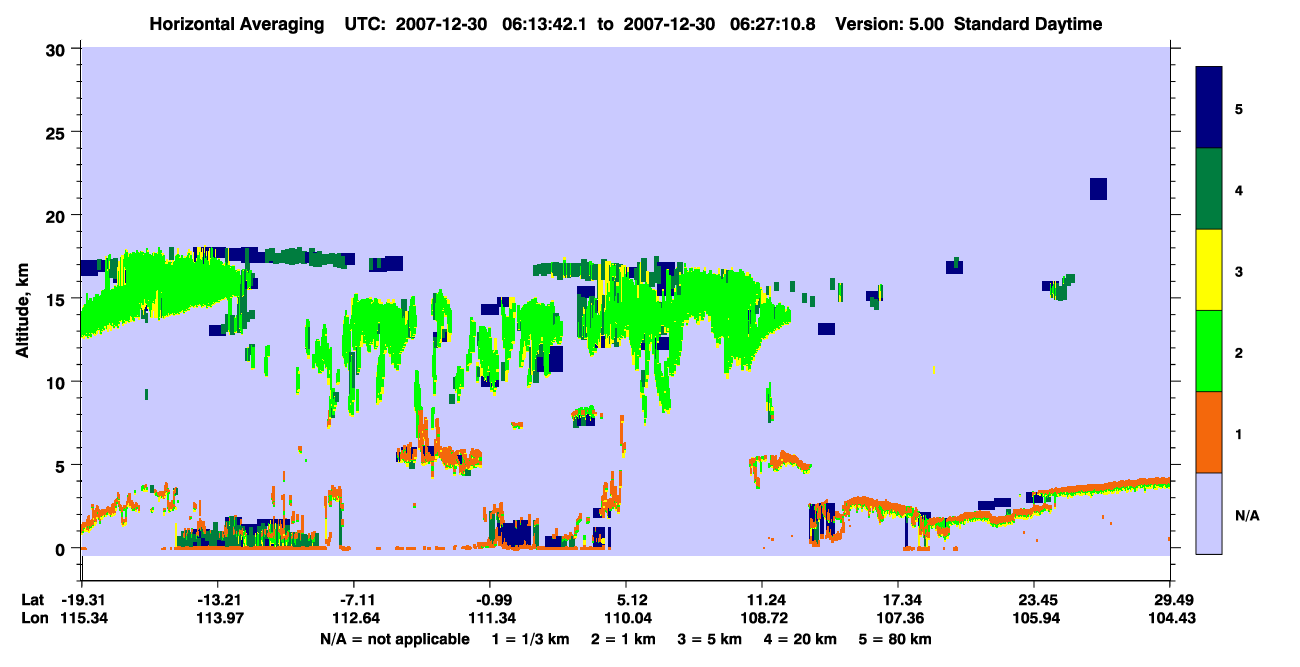
Task: Click the 'Standard Daytime' label
Action: [1028, 24]
